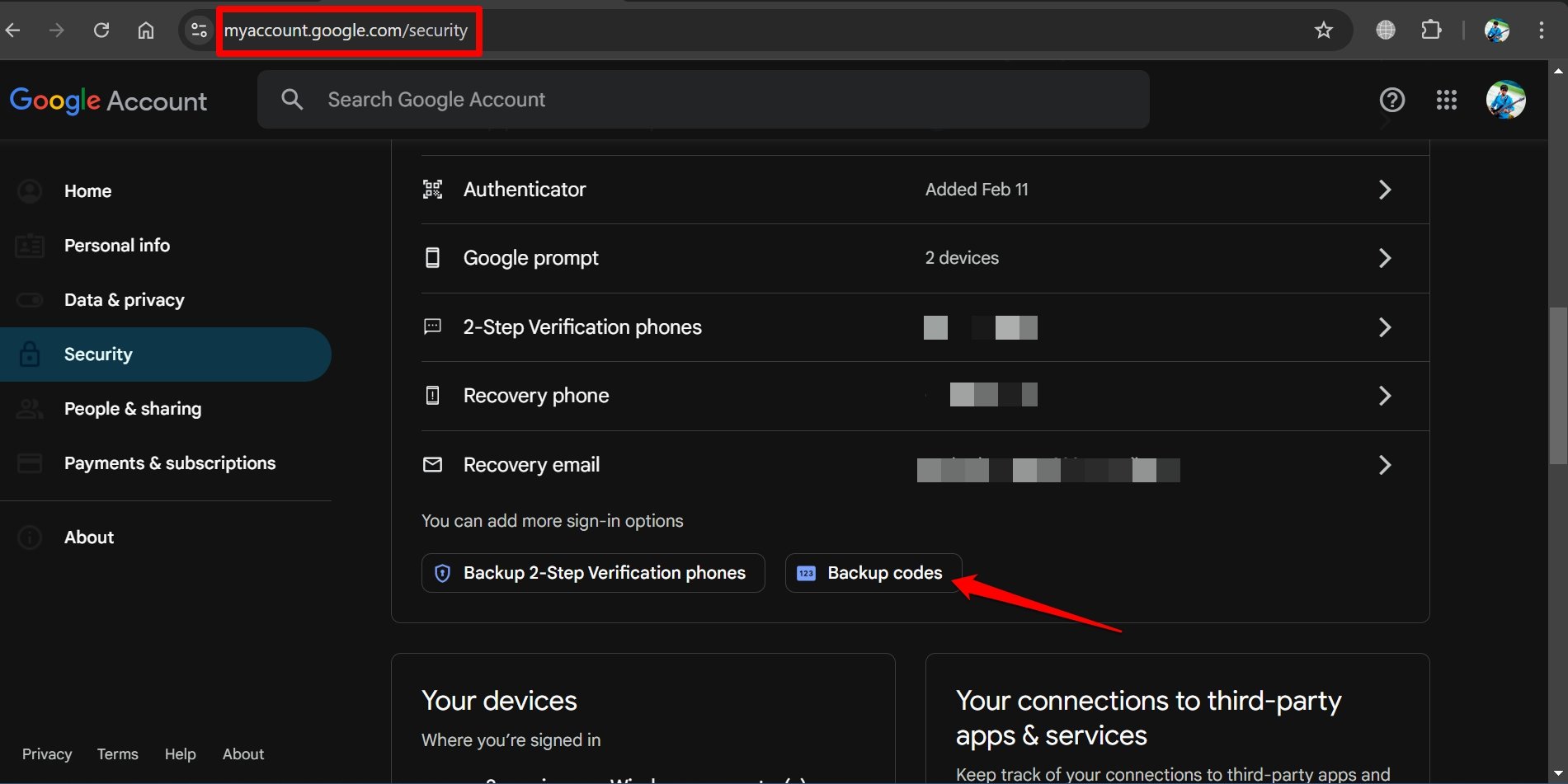This screenshot has width=1568, height=784.
Task: Click the Security padlock sidebar icon
Action: click(30, 354)
